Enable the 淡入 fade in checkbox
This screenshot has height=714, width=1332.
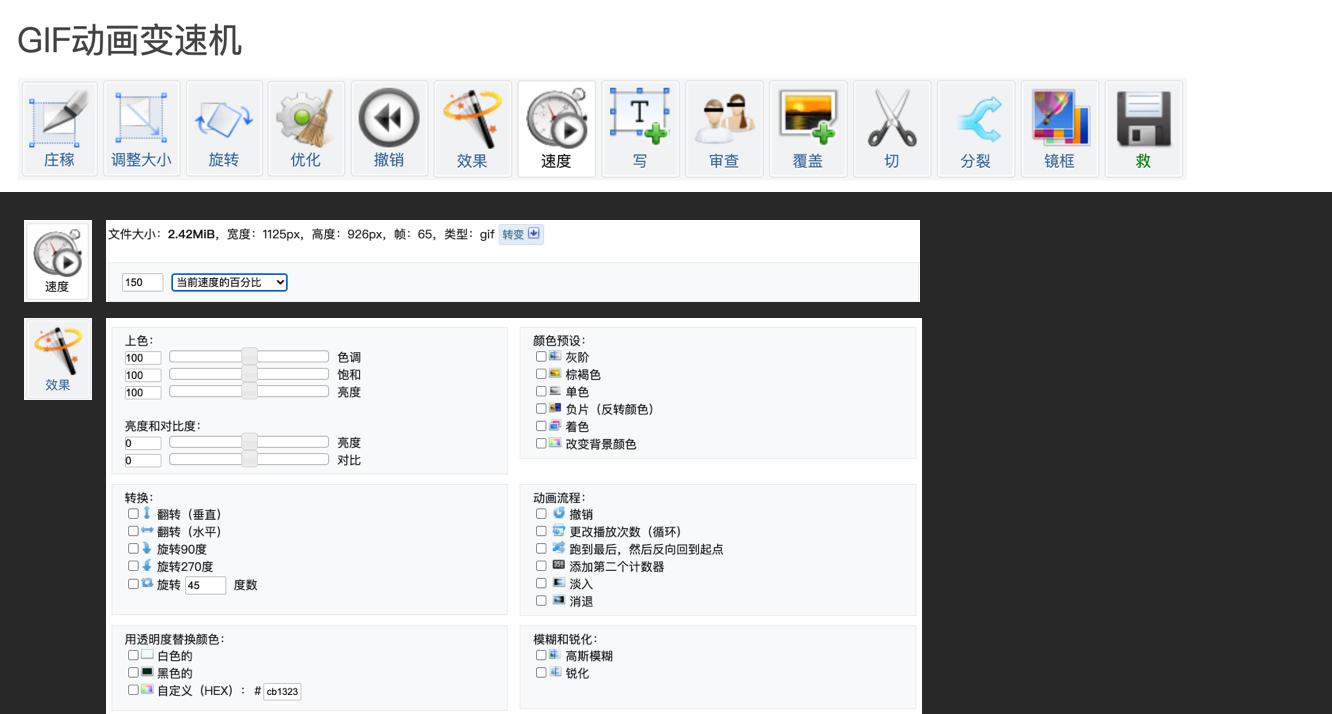pyautogui.click(x=541, y=583)
